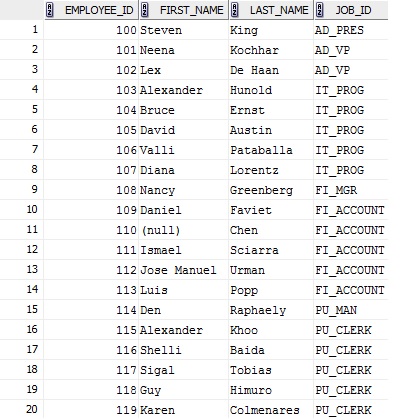Select the JOB_ID column header
402x420 pixels.
pos(351,10)
